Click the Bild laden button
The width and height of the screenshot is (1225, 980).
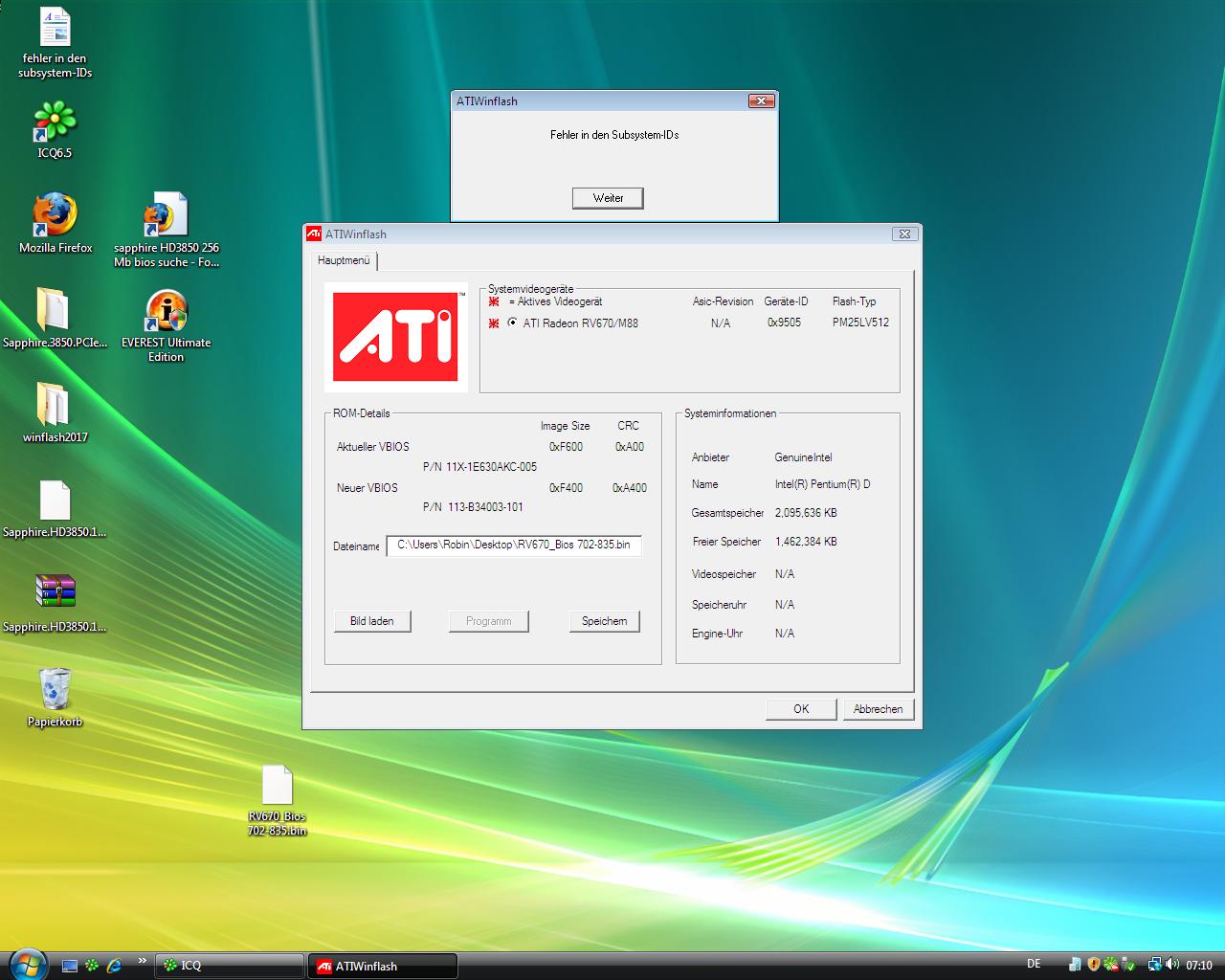pos(372,621)
